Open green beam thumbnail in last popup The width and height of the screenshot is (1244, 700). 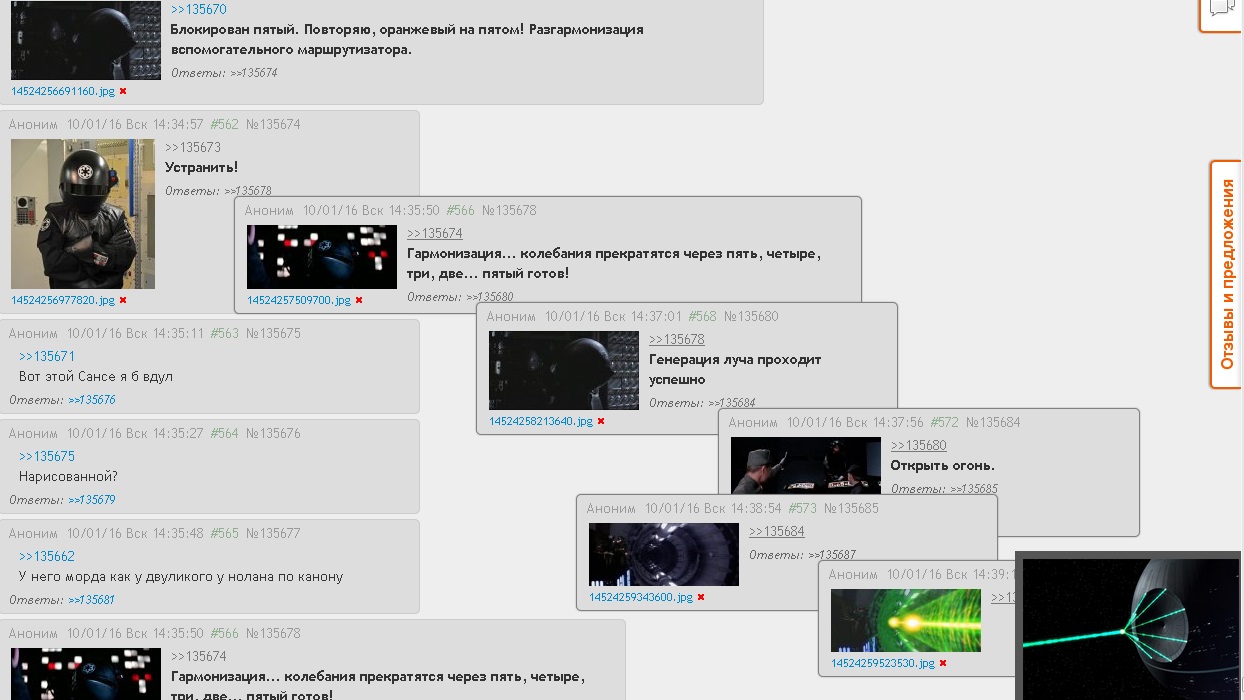906,621
